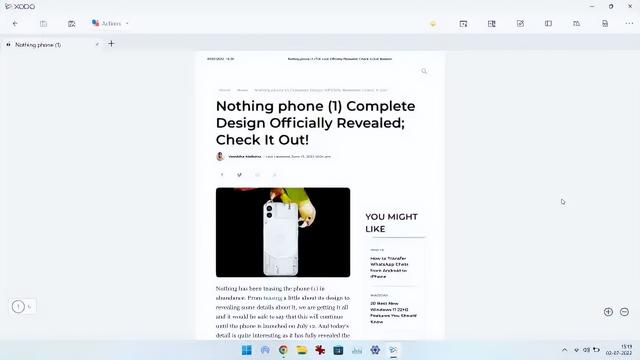
Task: Zoom in with the plus circle
Action: pyautogui.click(x=608, y=312)
